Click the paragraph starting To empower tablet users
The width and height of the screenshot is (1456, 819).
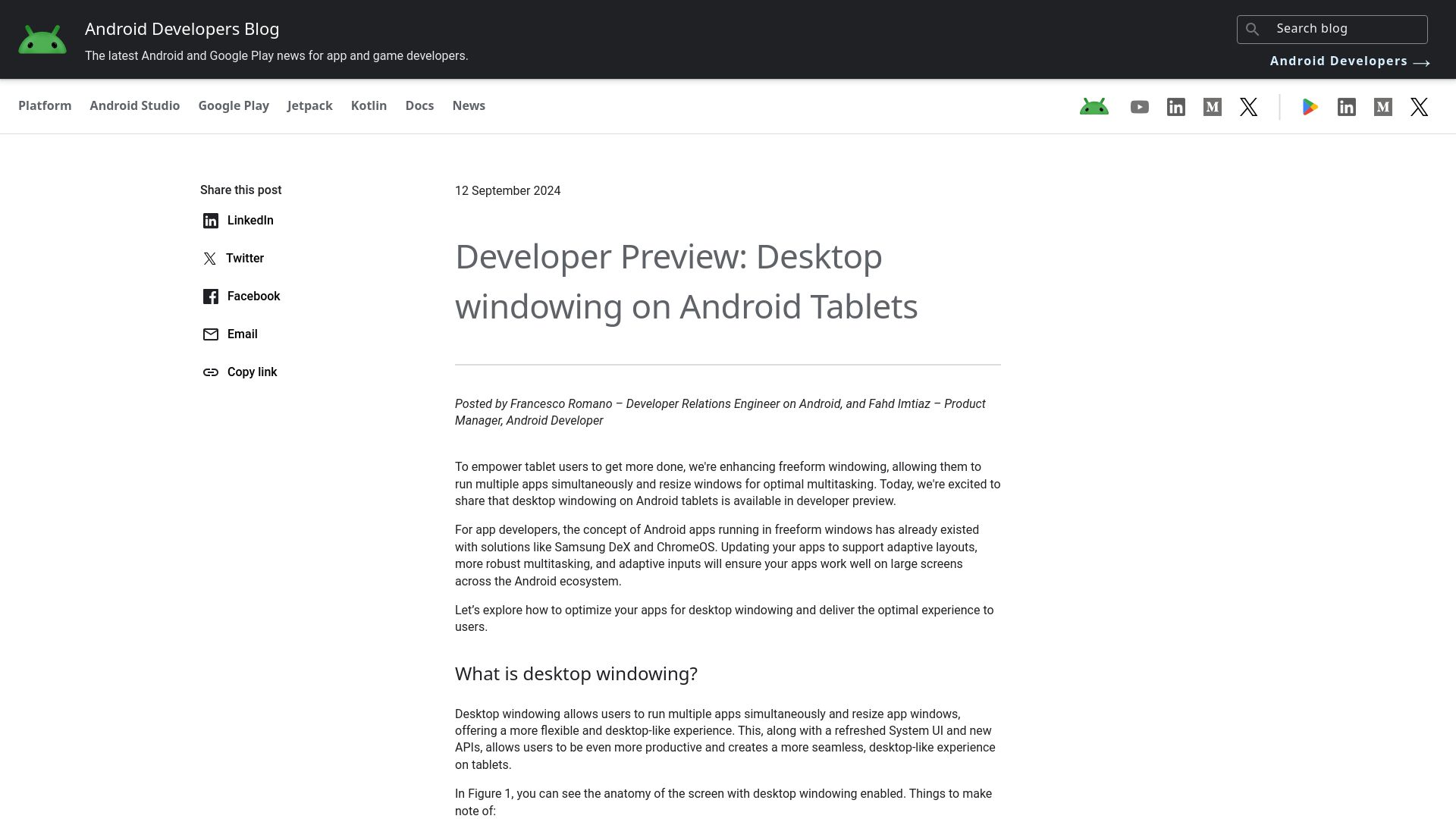pos(728,484)
